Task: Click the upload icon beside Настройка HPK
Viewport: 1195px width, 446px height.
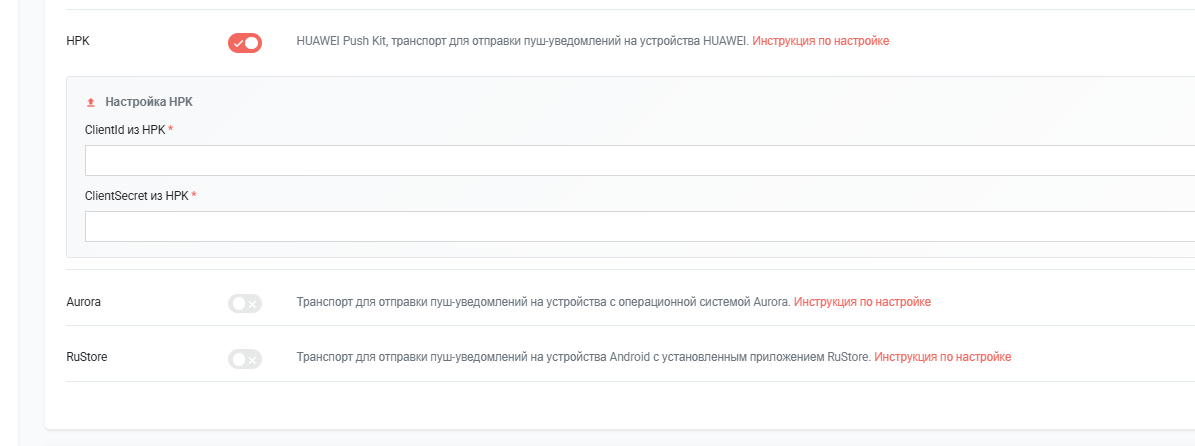Action: coord(91,102)
